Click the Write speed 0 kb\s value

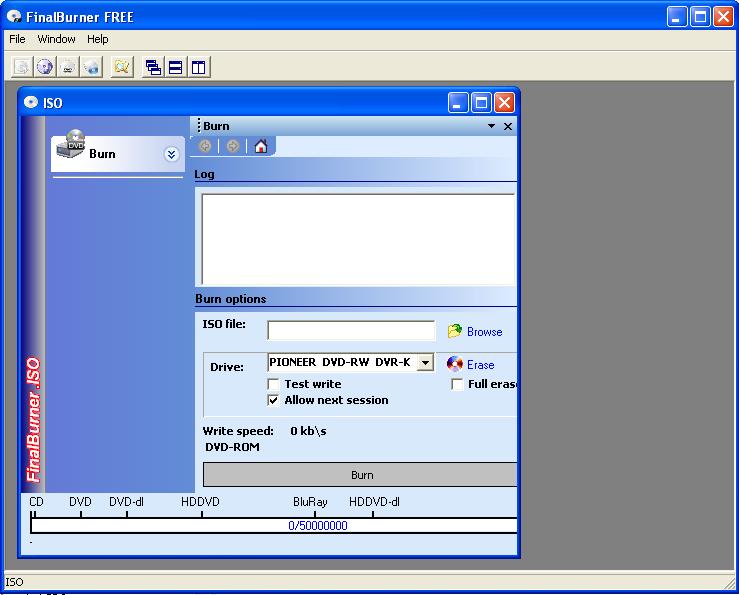pos(308,431)
